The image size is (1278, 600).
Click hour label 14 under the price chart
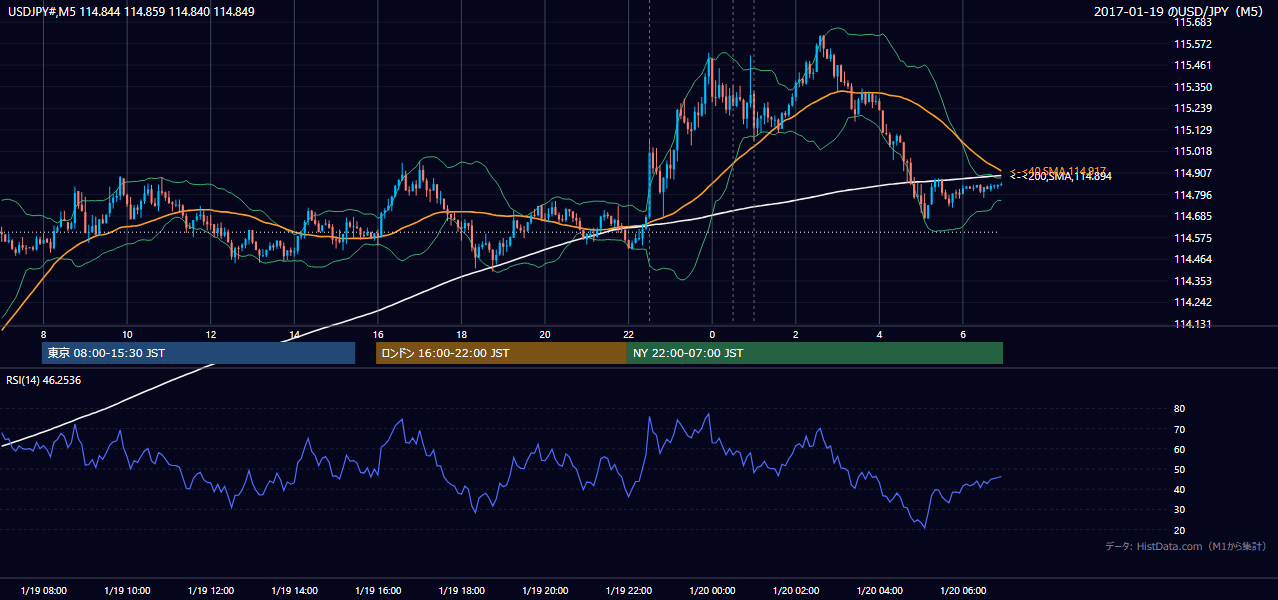pos(294,333)
